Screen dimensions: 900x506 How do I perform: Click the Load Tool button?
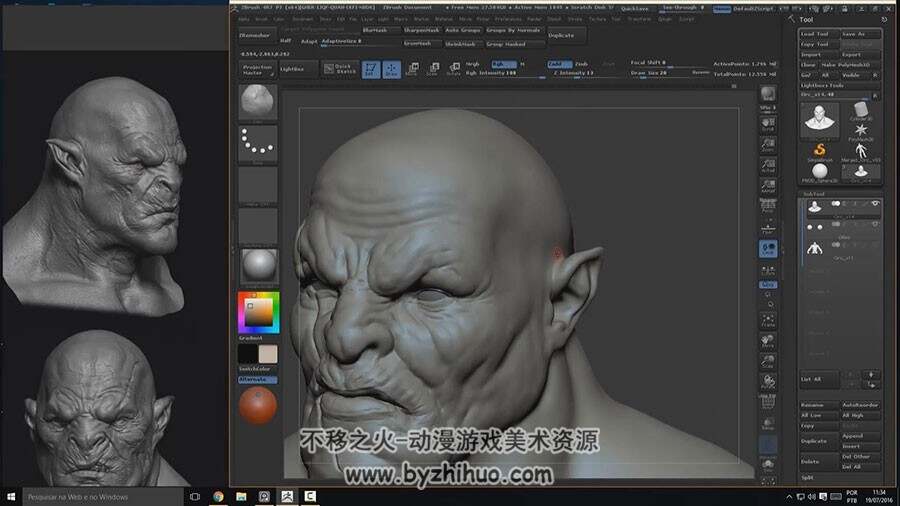[x=820, y=34]
